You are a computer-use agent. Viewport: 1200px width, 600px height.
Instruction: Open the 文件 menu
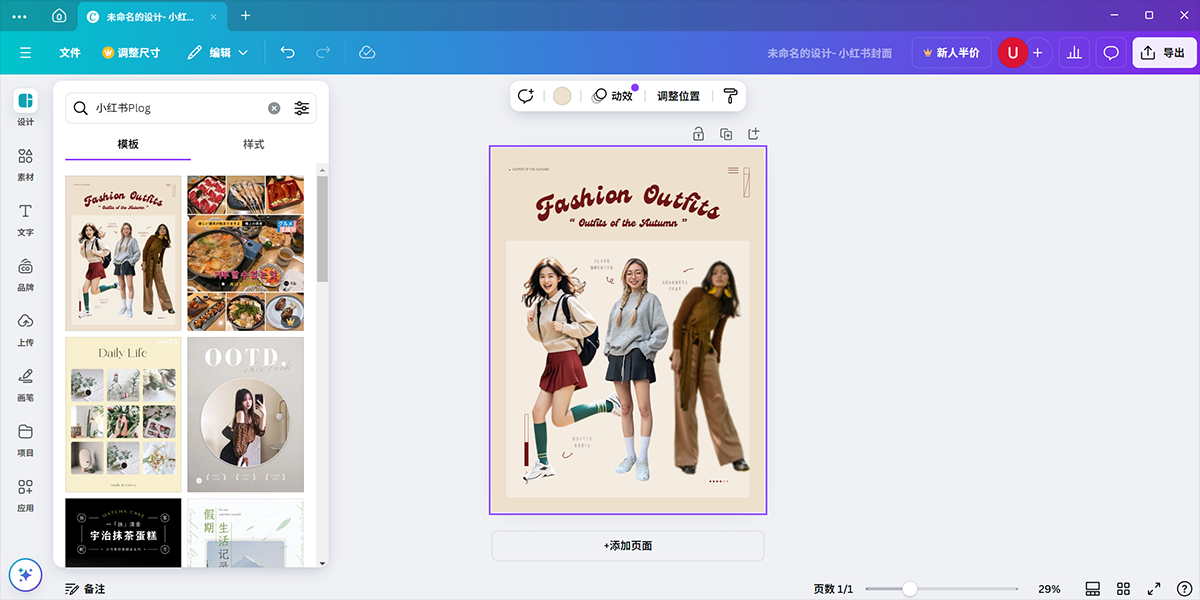(x=69, y=52)
